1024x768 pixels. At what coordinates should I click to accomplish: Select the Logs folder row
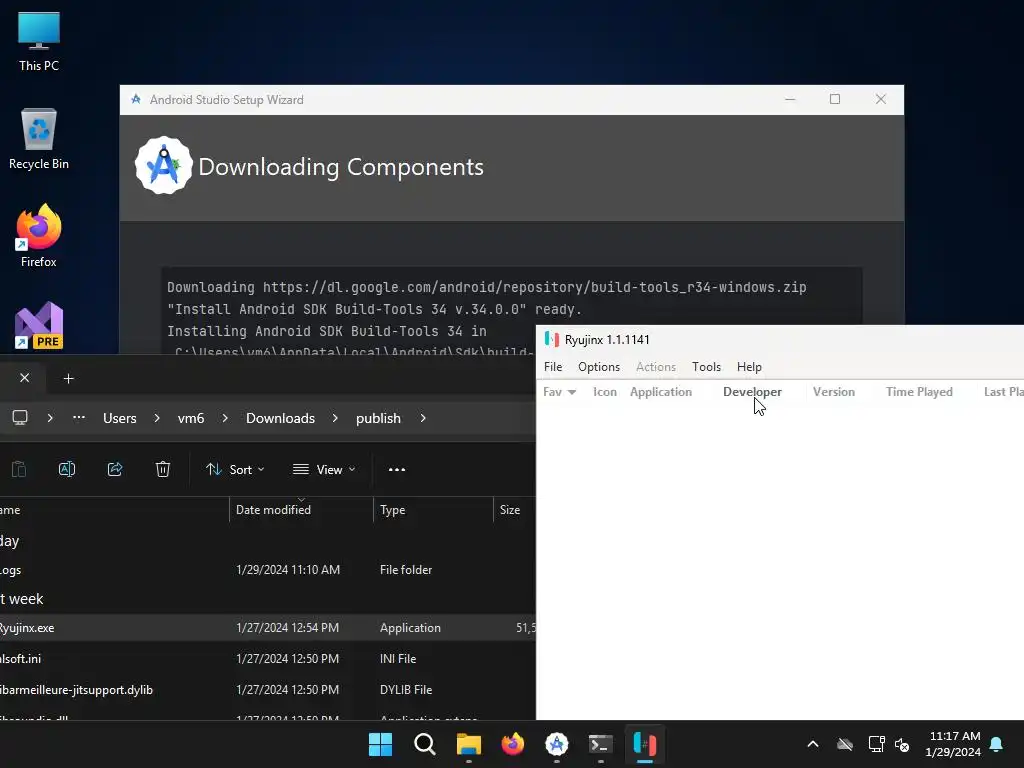268,569
